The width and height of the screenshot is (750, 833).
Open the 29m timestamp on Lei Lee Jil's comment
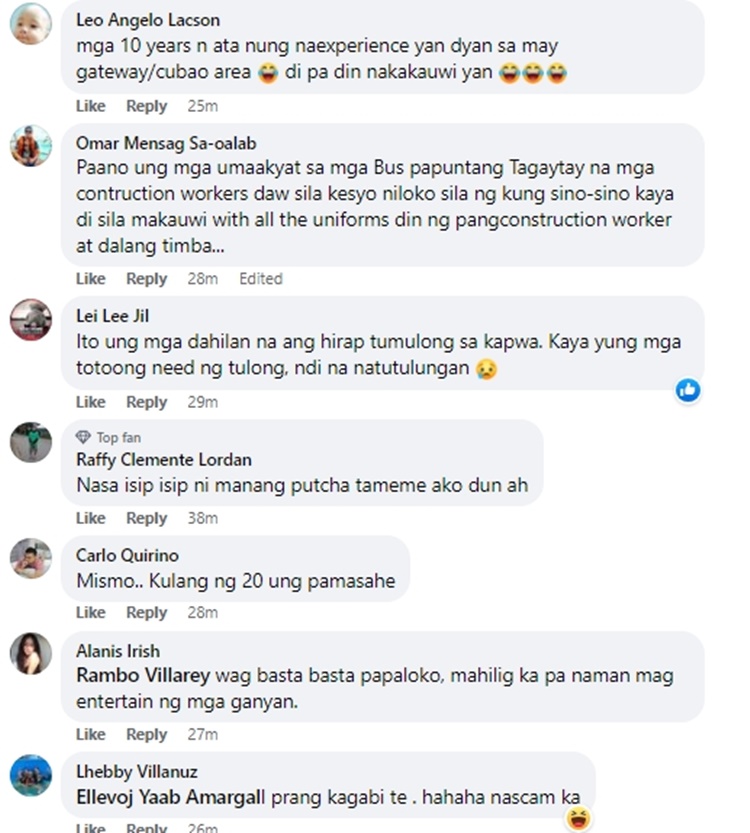tap(202, 402)
